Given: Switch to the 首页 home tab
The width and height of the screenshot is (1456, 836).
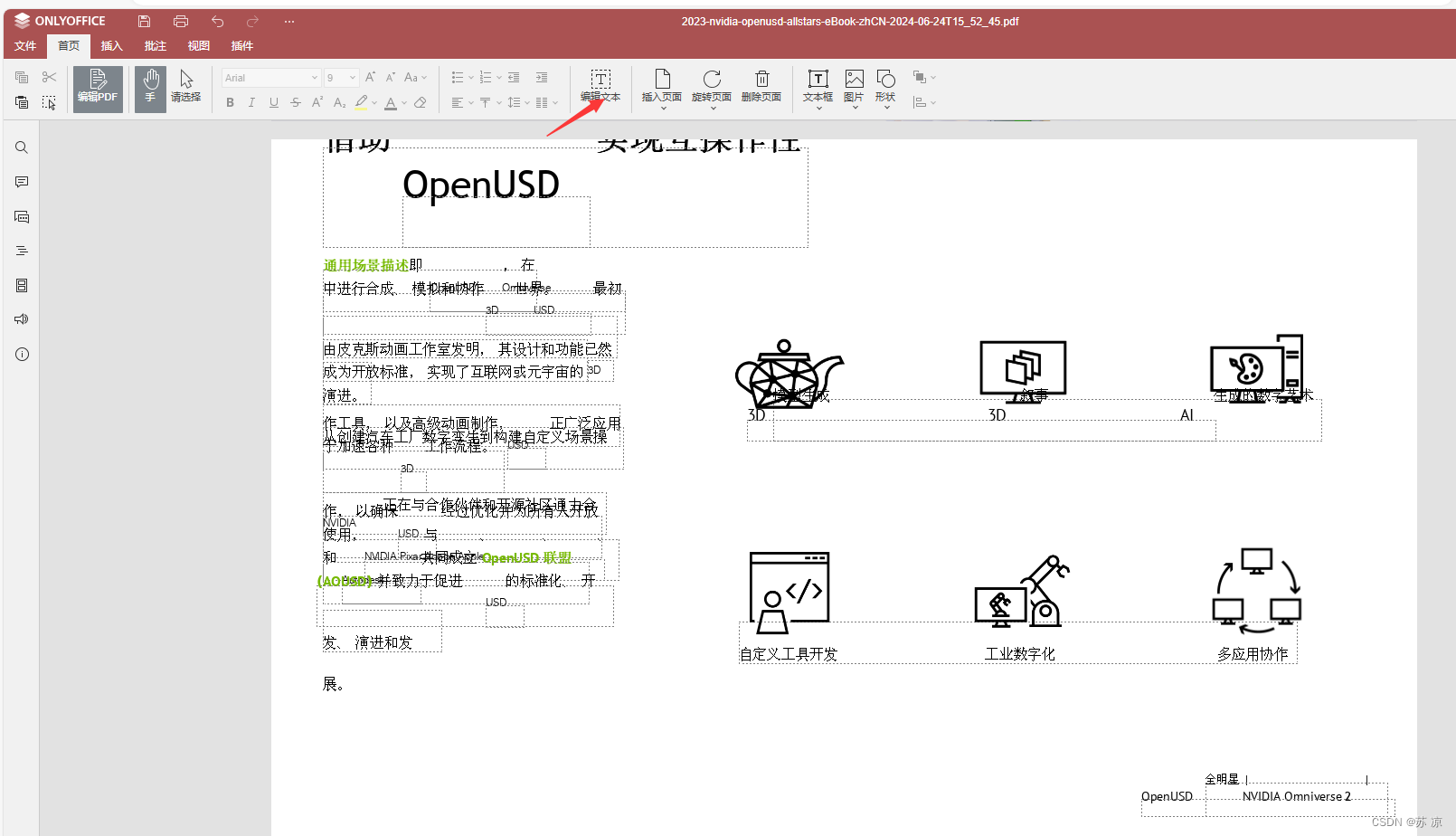Looking at the screenshot, I should click(69, 46).
